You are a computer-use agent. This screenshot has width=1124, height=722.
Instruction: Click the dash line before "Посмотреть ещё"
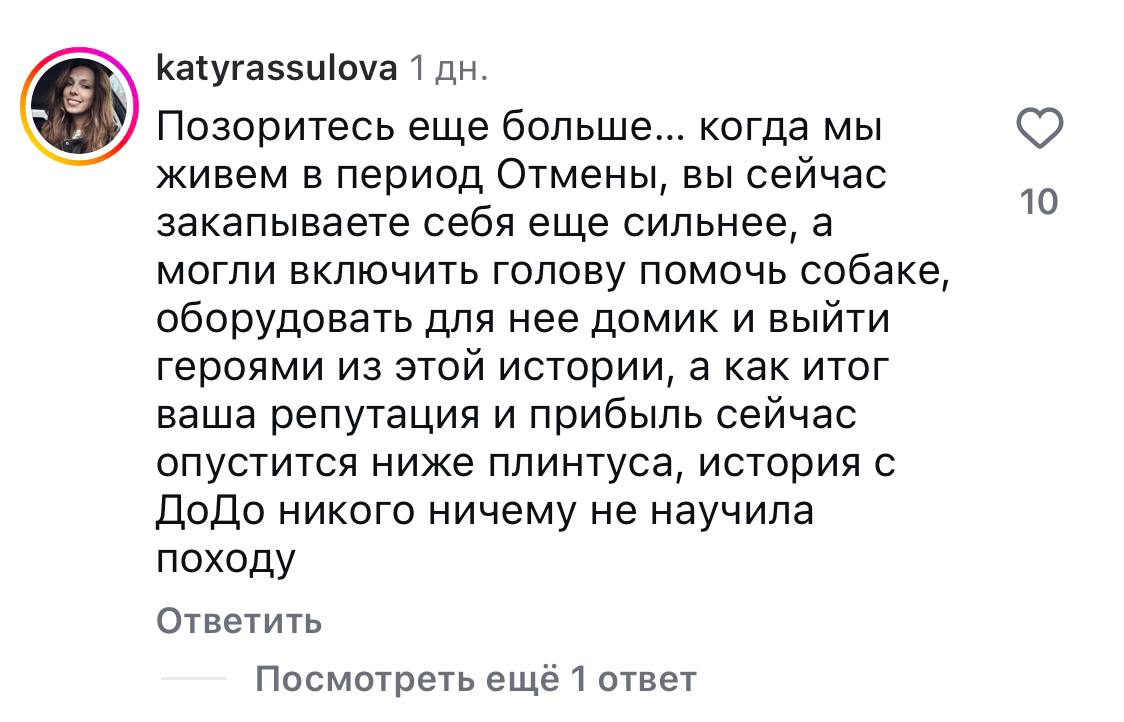[x=193, y=679]
